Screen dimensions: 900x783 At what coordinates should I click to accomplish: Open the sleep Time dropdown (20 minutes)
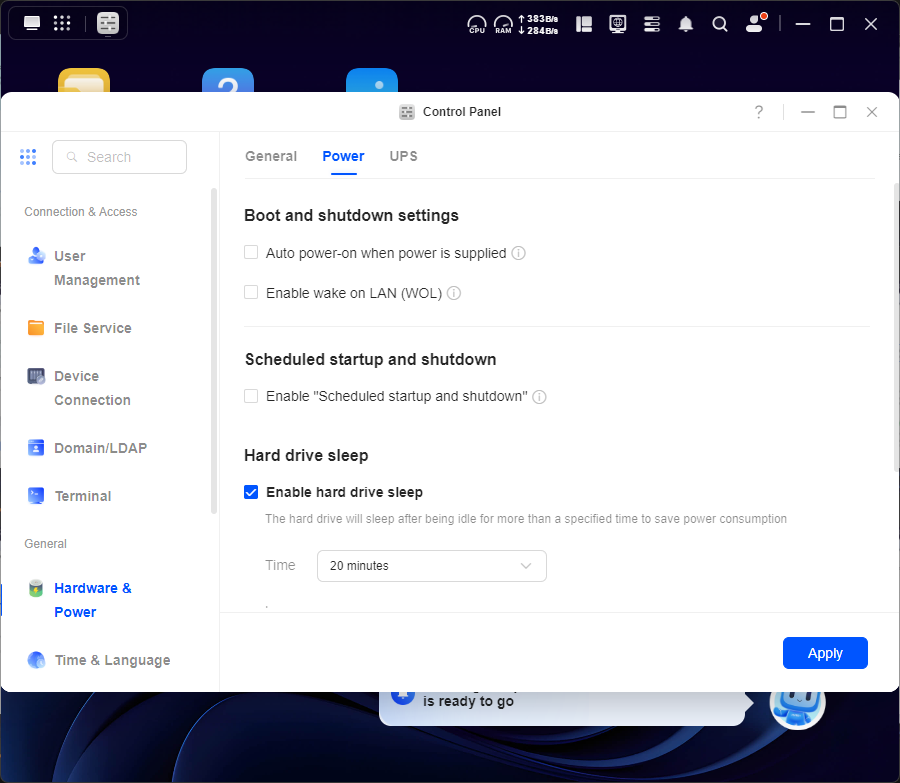[x=431, y=566]
